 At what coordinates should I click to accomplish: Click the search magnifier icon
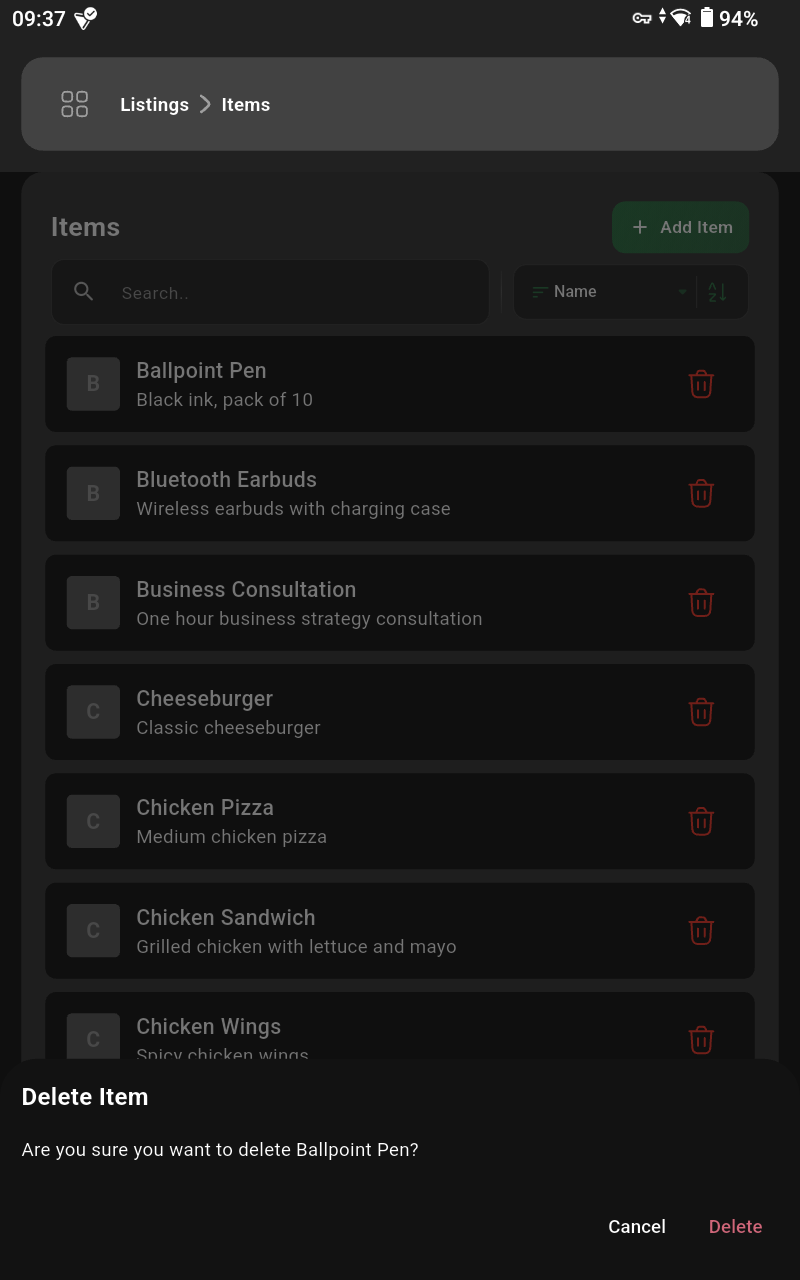(84, 292)
